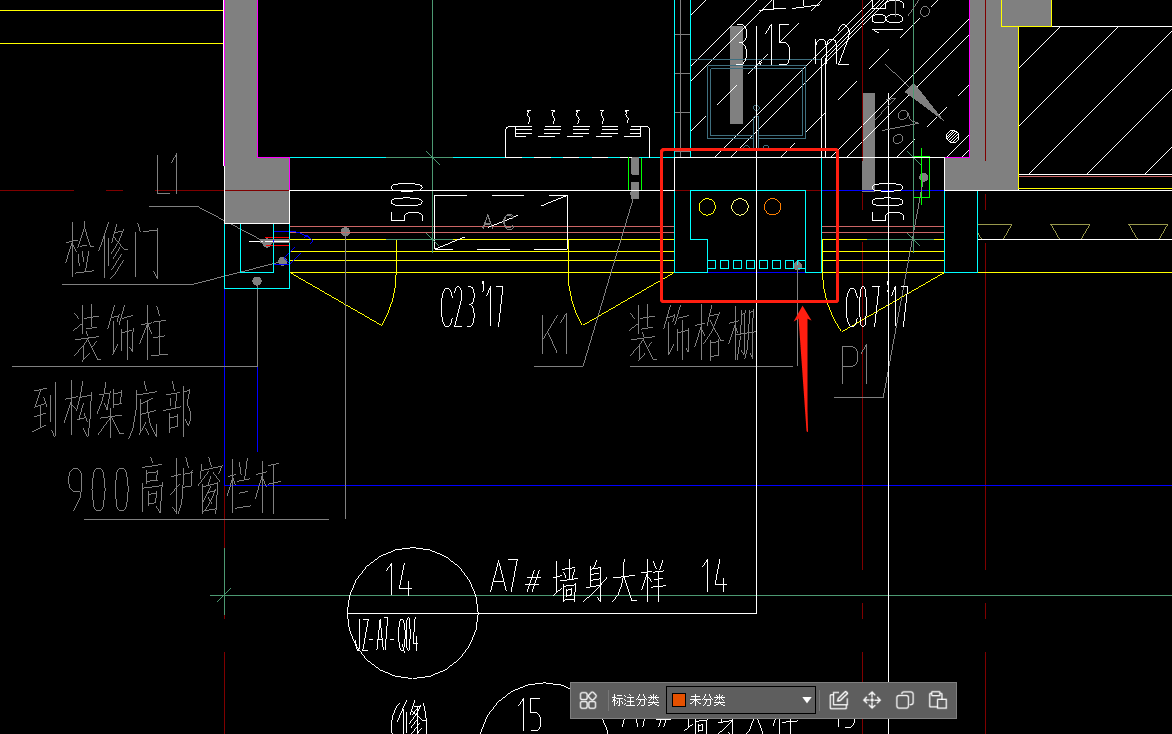Select the 检修门 drawing label
This screenshot has width=1172, height=734.
click(x=112, y=250)
